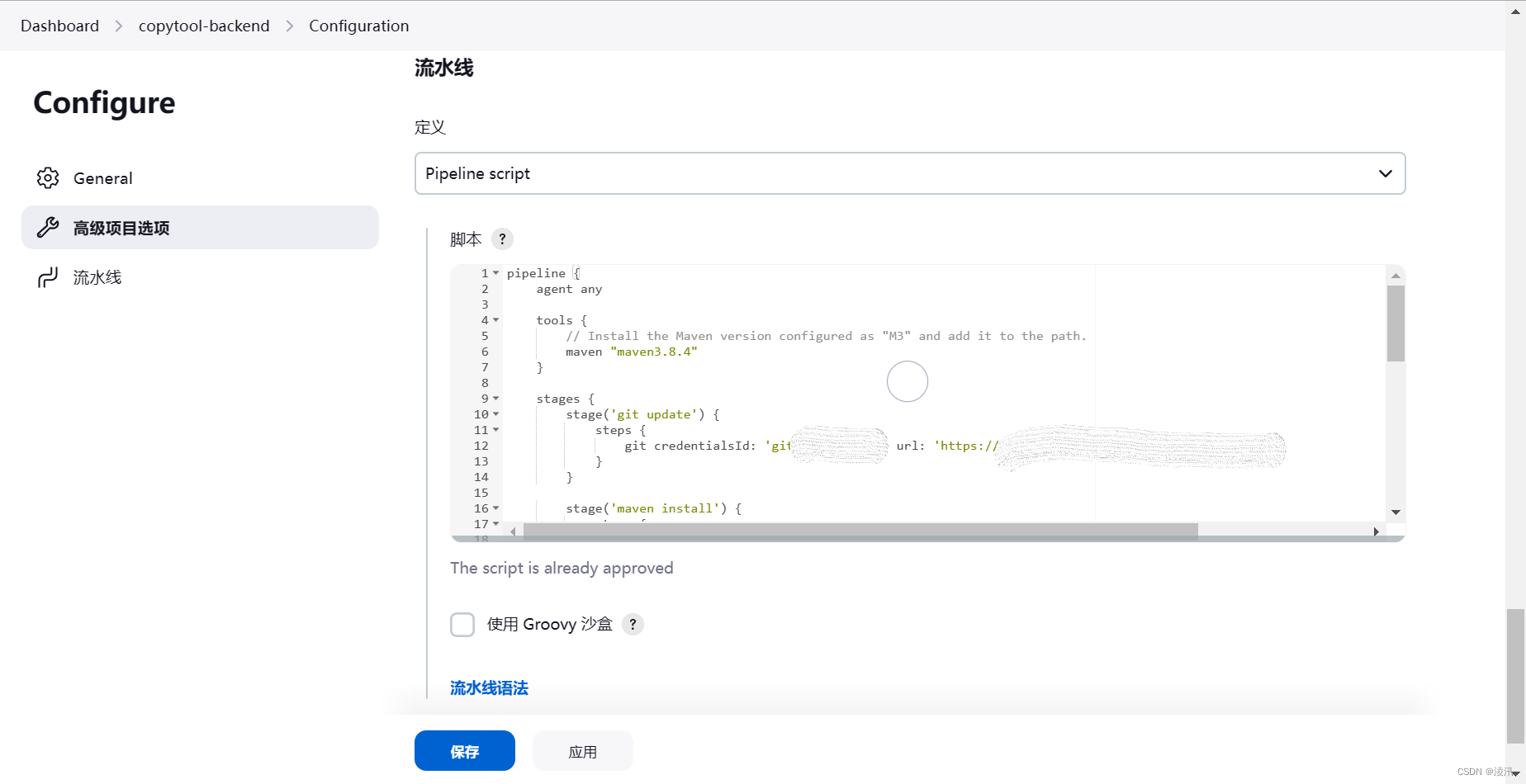Click editor scroll left arrow
The image size is (1526, 784).
[514, 531]
